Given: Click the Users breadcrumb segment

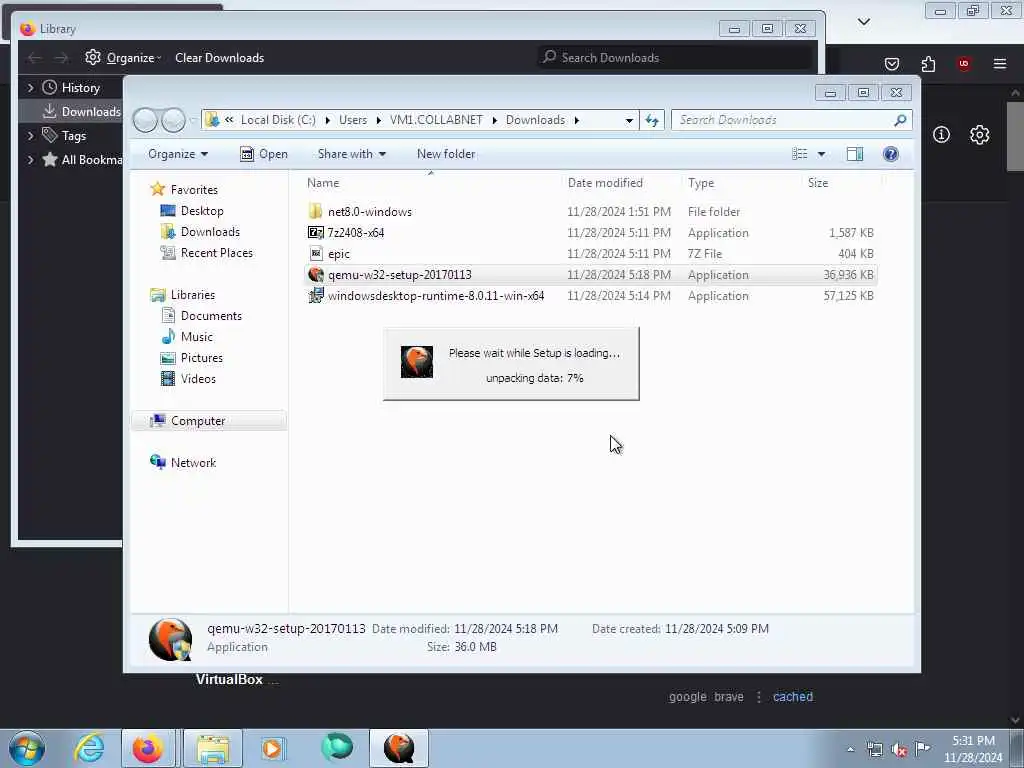Looking at the screenshot, I should click(353, 120).
